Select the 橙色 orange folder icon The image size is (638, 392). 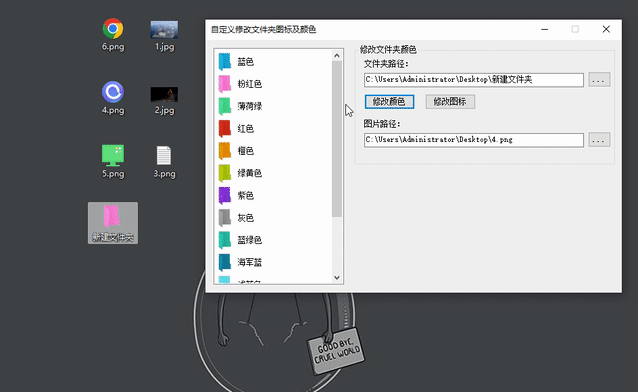(225, 151)
